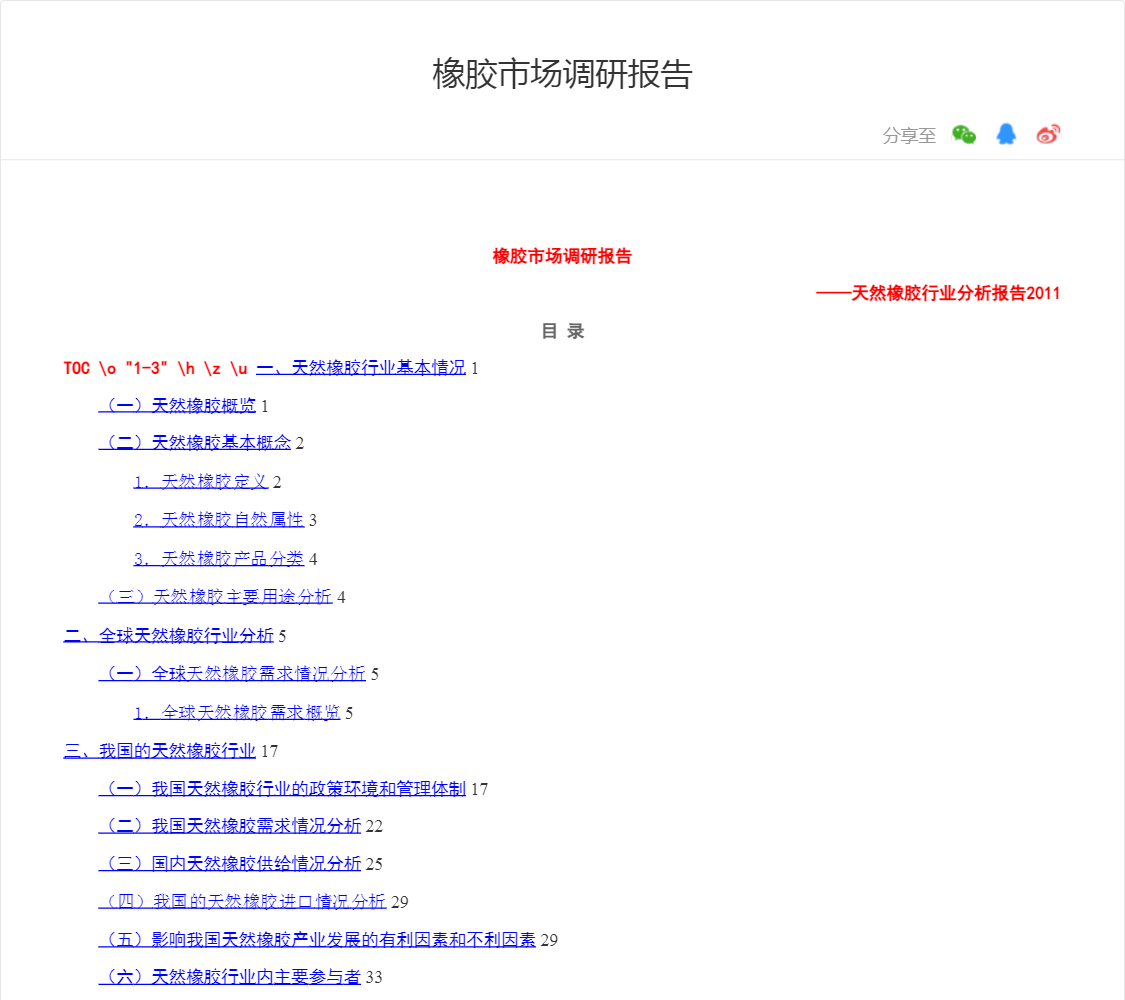Click 3. 天然橡胶产品分类 link
The width and height of the screenshot is (1125, 1000).
(218, 559)
